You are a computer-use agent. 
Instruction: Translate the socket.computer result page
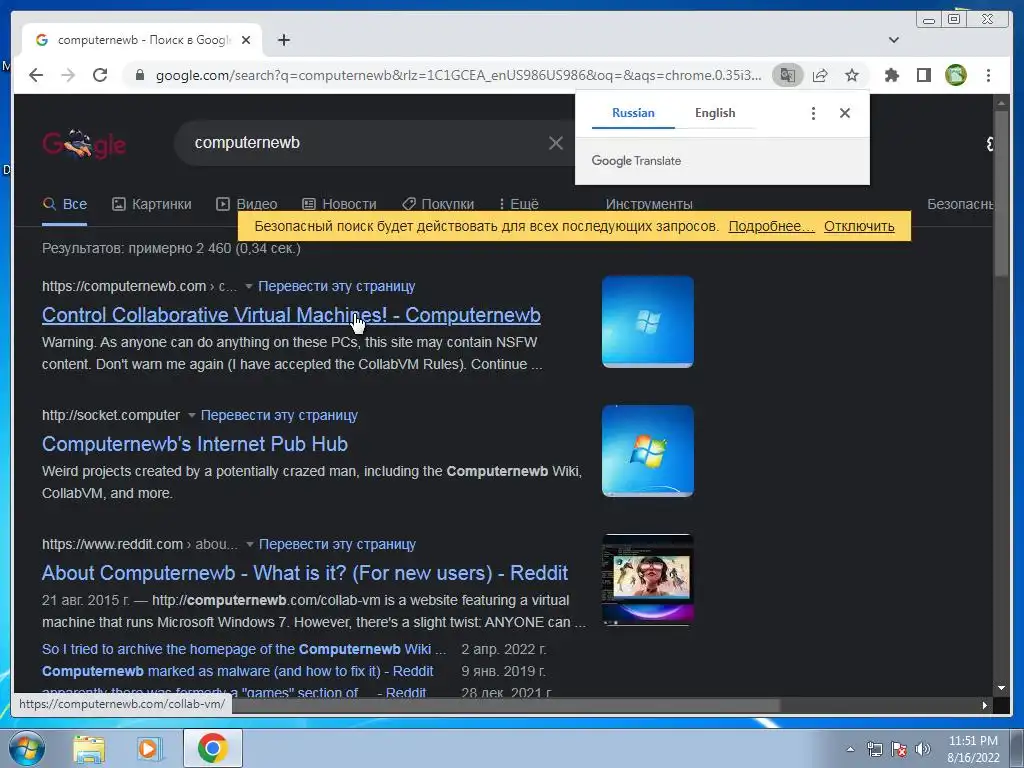pos(279,415)
